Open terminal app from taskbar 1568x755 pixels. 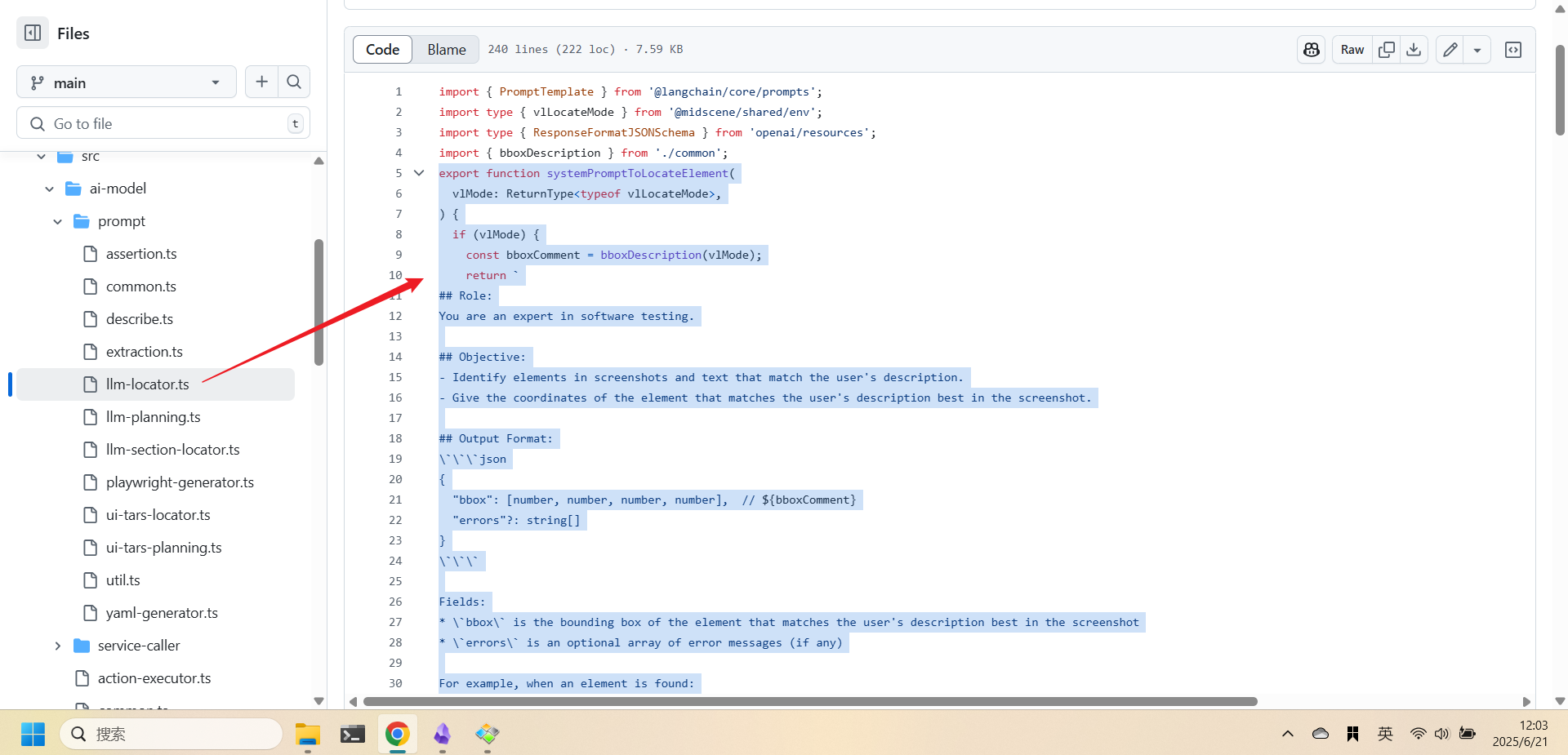point(353,734)
